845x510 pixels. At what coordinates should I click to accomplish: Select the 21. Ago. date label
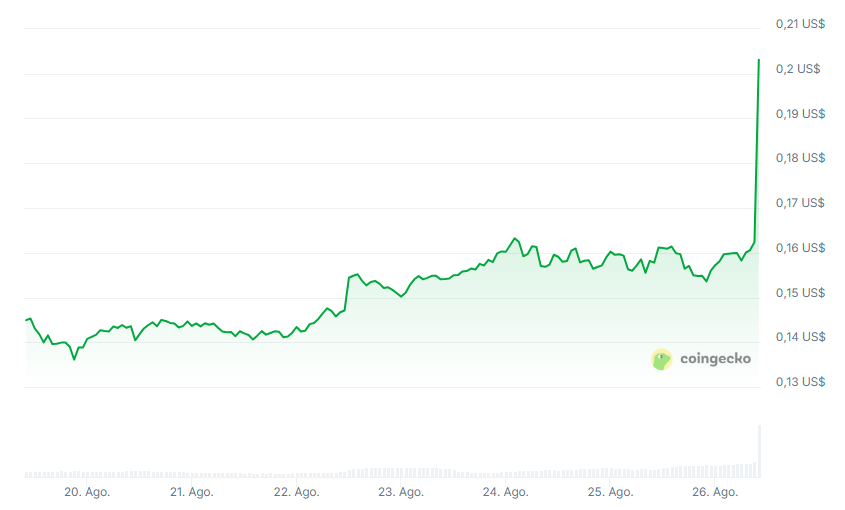pos(191,492)
